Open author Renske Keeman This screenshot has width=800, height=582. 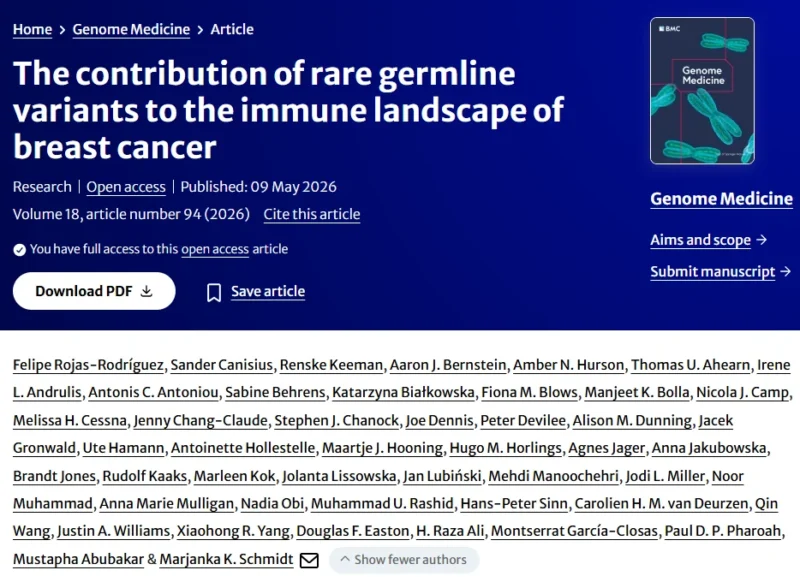(331, 365)
